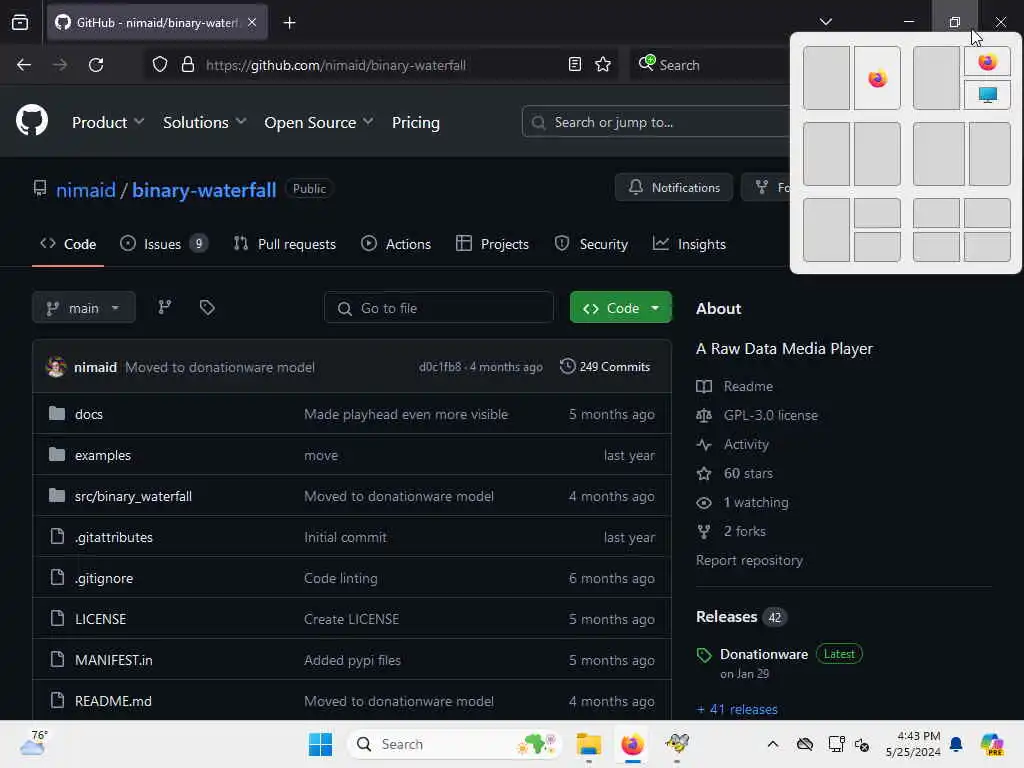Open the README.md file
This screenshot has width=1024, height=768.
[113, 701]
